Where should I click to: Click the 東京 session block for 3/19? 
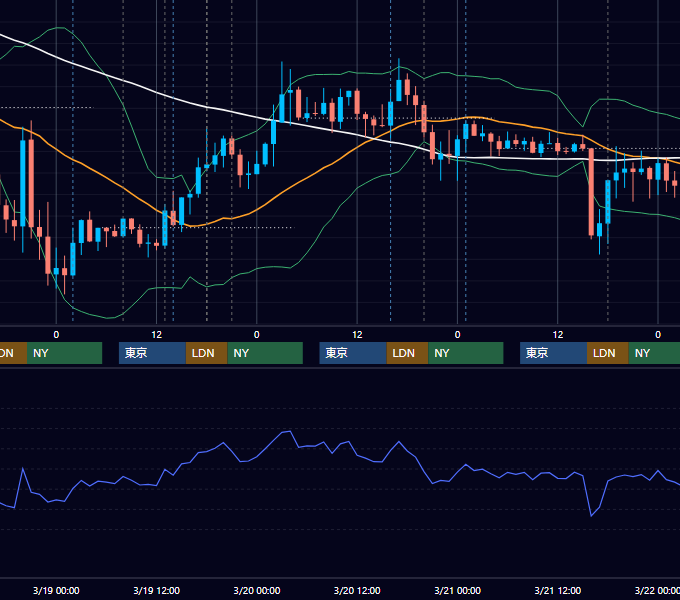coord(152,353)
